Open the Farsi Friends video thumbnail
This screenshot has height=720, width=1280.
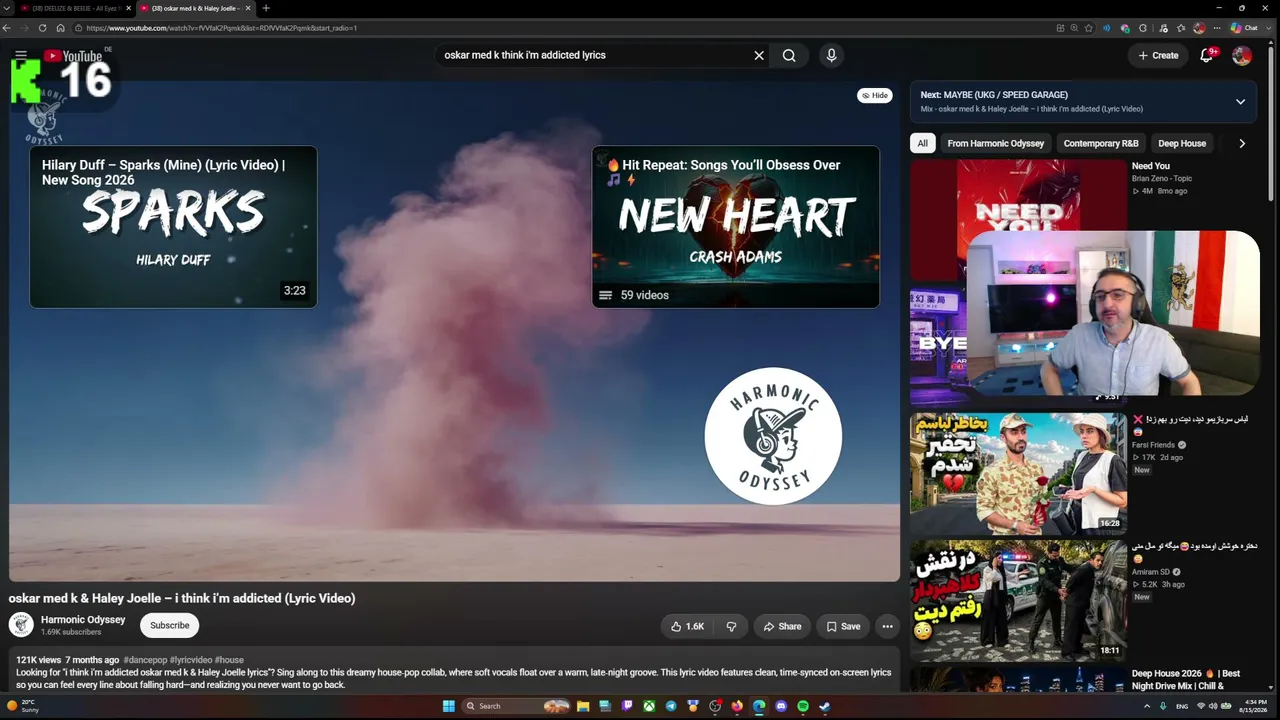(1018, 474)
